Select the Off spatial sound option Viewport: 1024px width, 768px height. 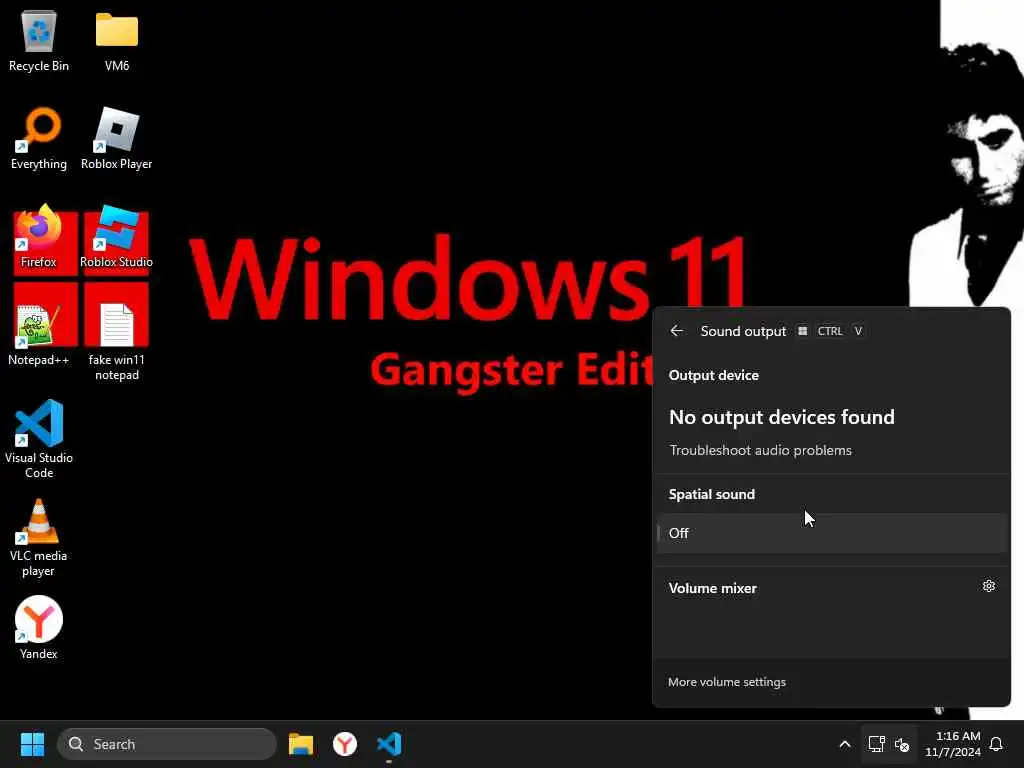click(x=832, y=534)
